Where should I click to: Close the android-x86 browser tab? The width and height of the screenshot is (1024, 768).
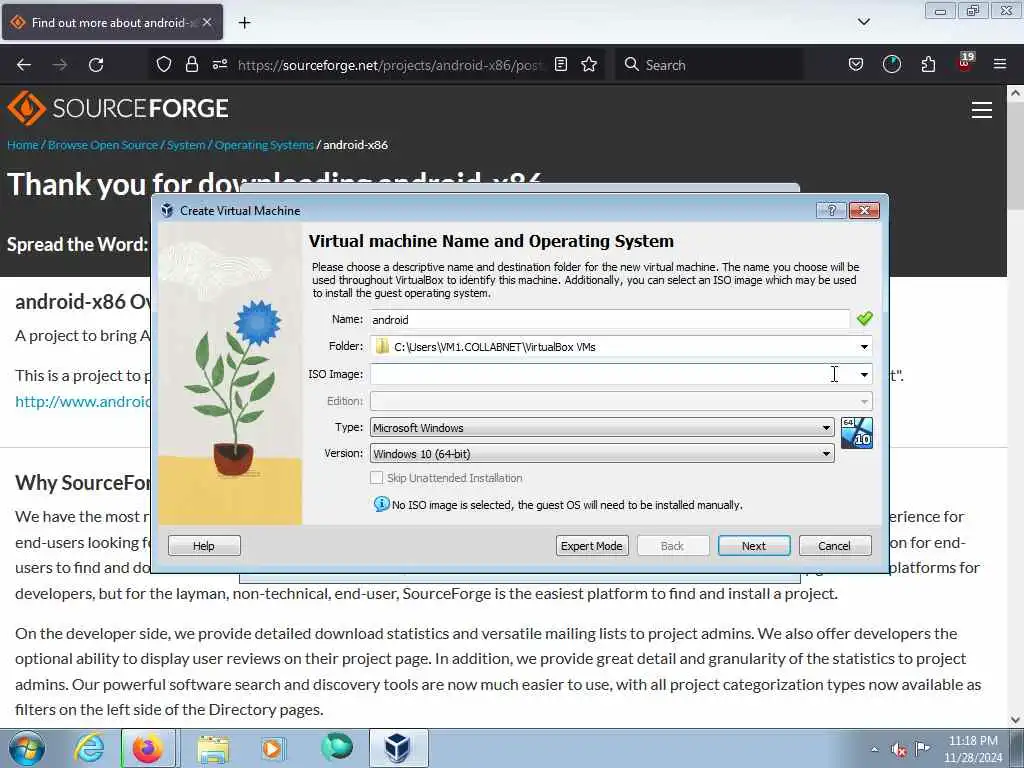pyautogui.click(x=207, y=22)
